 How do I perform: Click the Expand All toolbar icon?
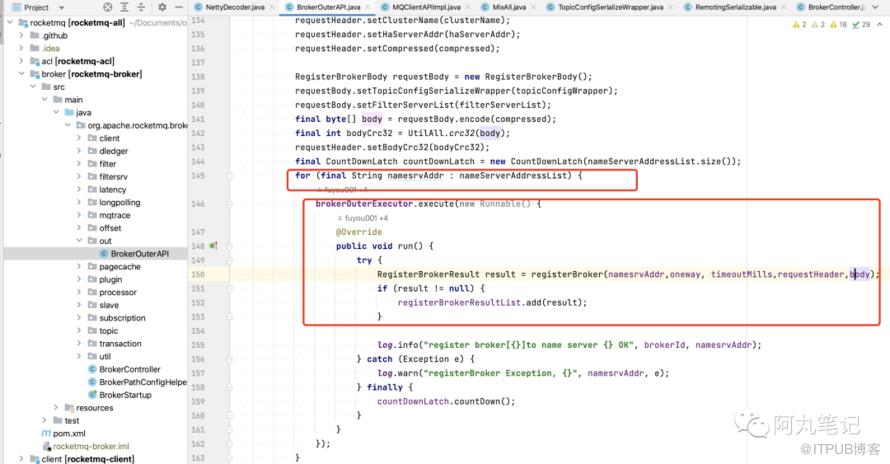coord(124,7)
